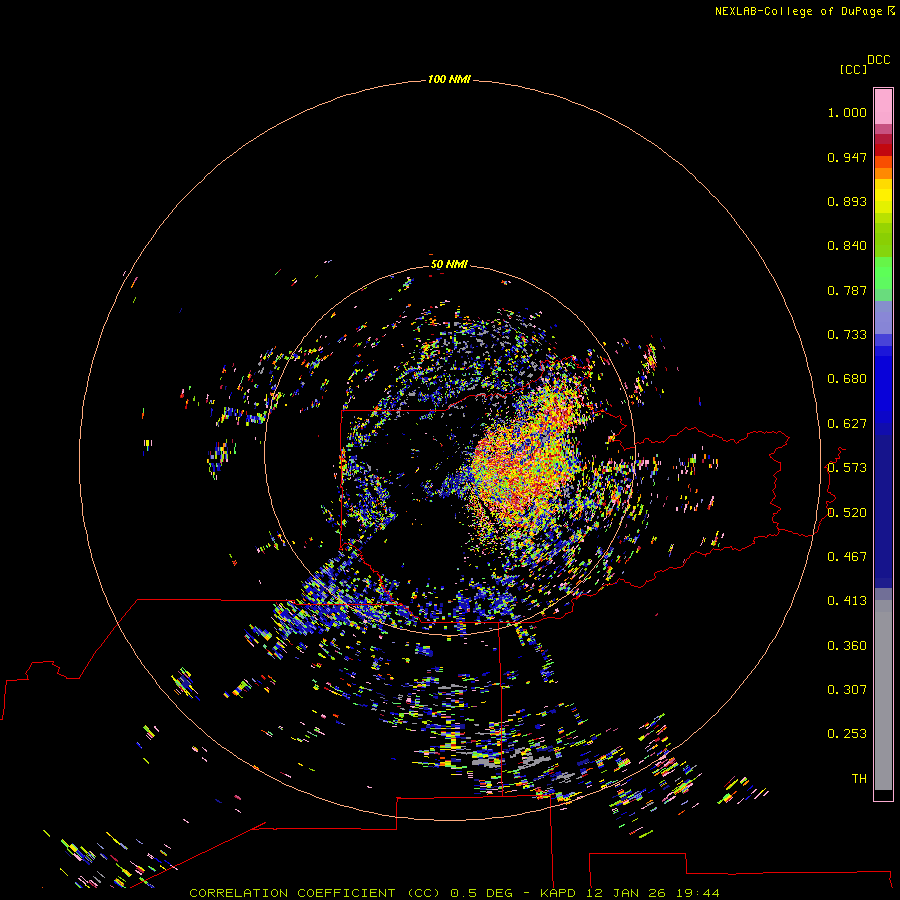The image size is (900, 900).
Task: Click the [CC] legend unit label
Action: point(853,69)
